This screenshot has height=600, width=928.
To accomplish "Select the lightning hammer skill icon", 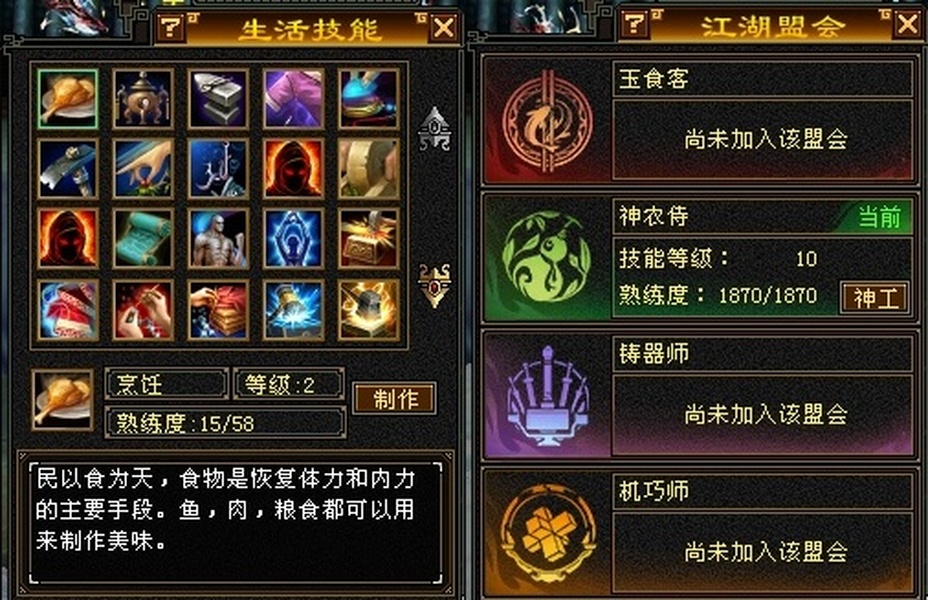I will (x=294, y=309).
